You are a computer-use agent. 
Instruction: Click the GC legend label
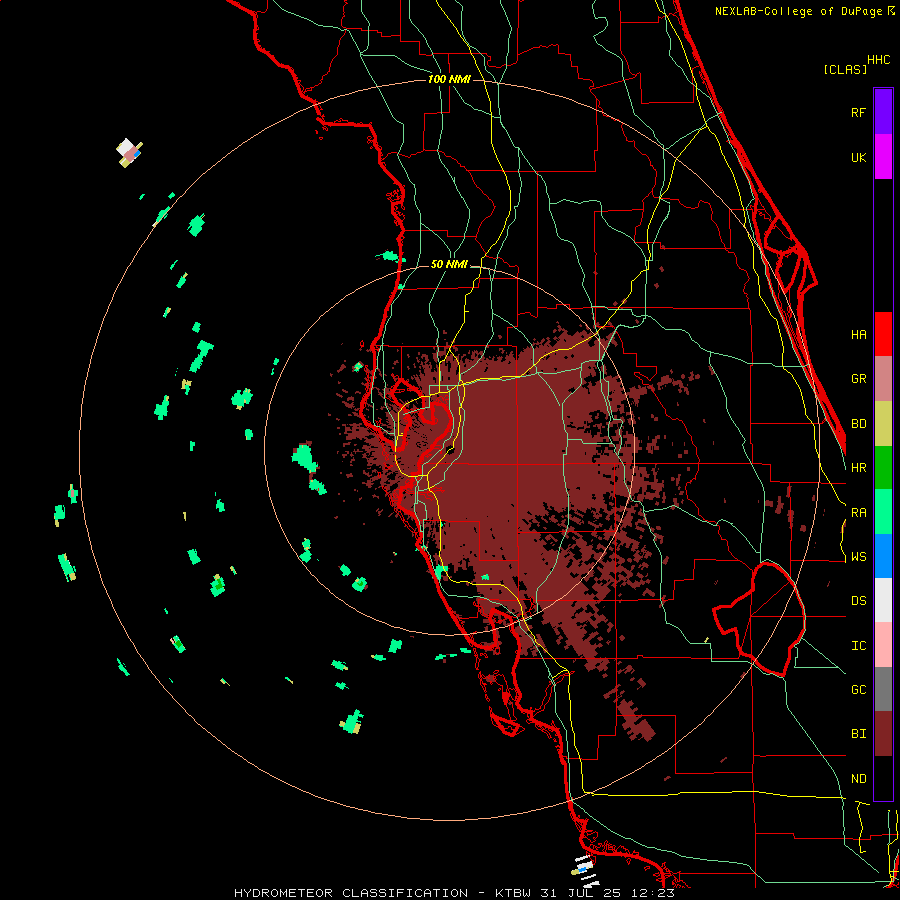pyautogui.click(x=858, y=690)
